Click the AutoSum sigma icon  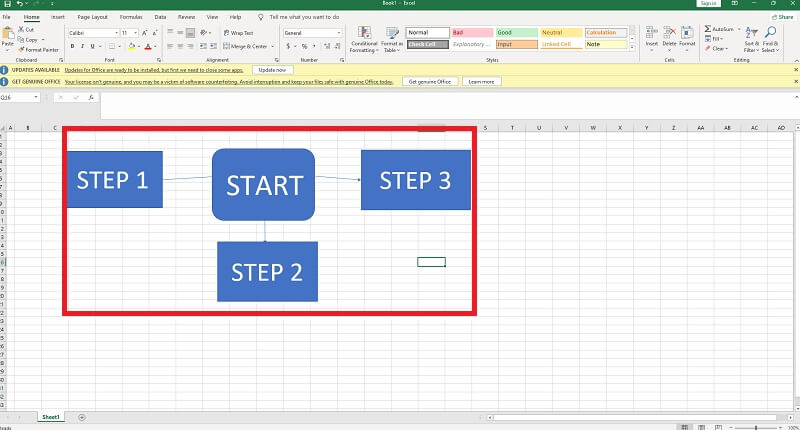pos(708,29)
